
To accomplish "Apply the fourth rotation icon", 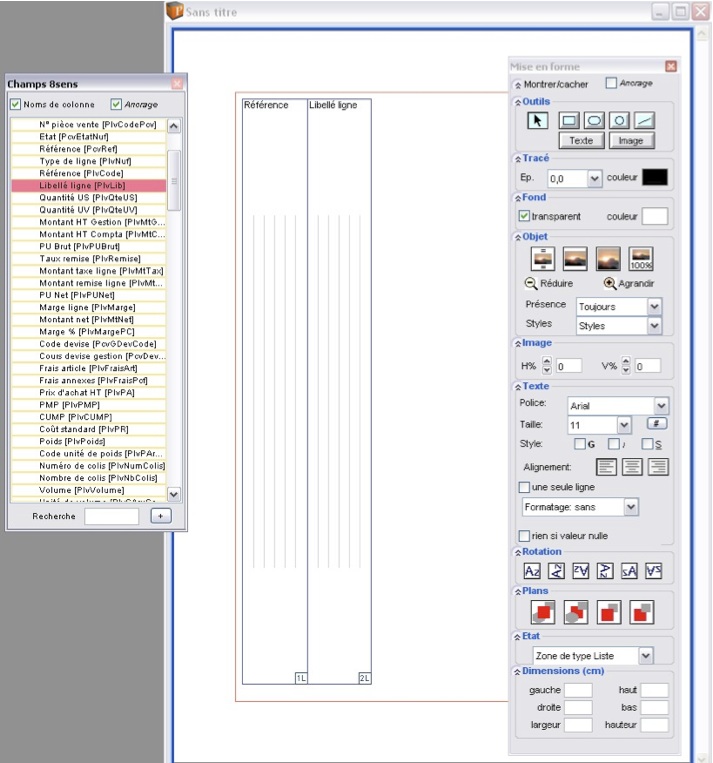I will pyautogui.click(x=605, y=571).
